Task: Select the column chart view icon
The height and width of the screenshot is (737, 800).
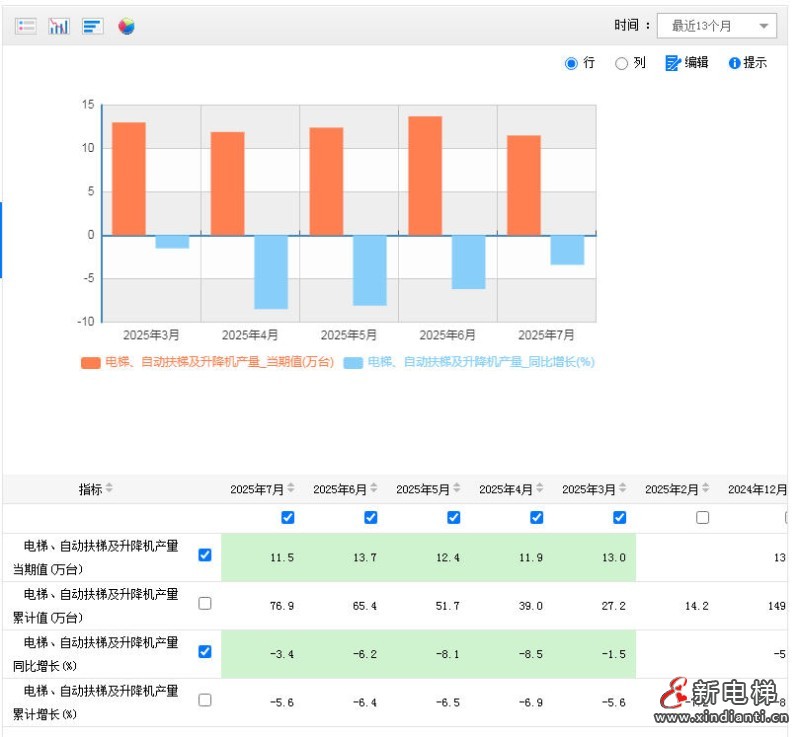Action: 59,26
